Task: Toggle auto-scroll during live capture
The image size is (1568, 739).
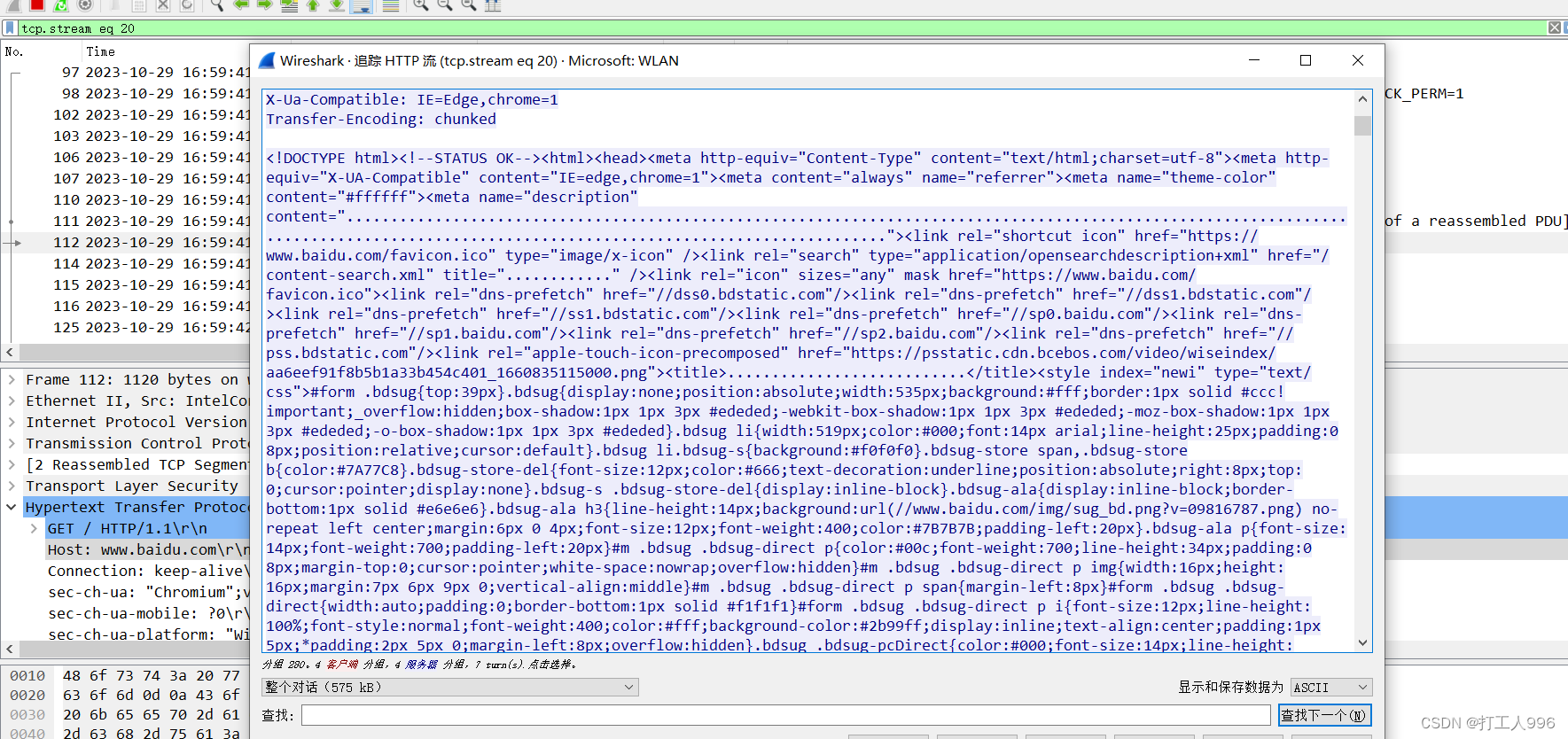Action: click(361, 5)
